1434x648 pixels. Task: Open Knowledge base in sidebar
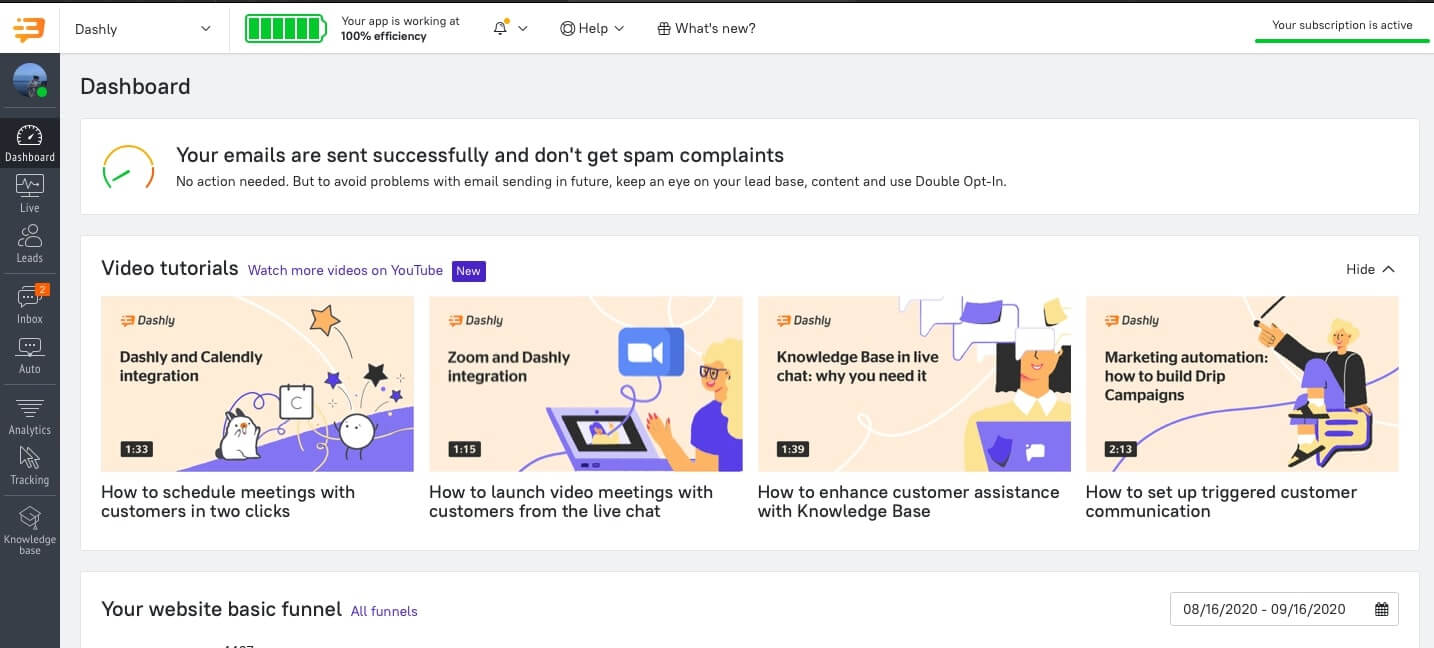coord(30,530)
